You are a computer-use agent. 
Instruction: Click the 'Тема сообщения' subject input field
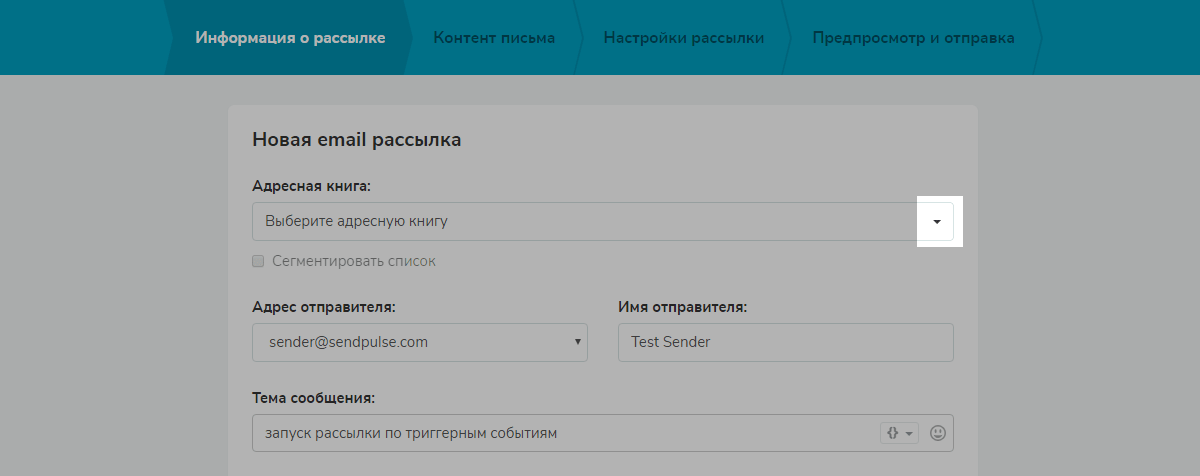(603, 433)
